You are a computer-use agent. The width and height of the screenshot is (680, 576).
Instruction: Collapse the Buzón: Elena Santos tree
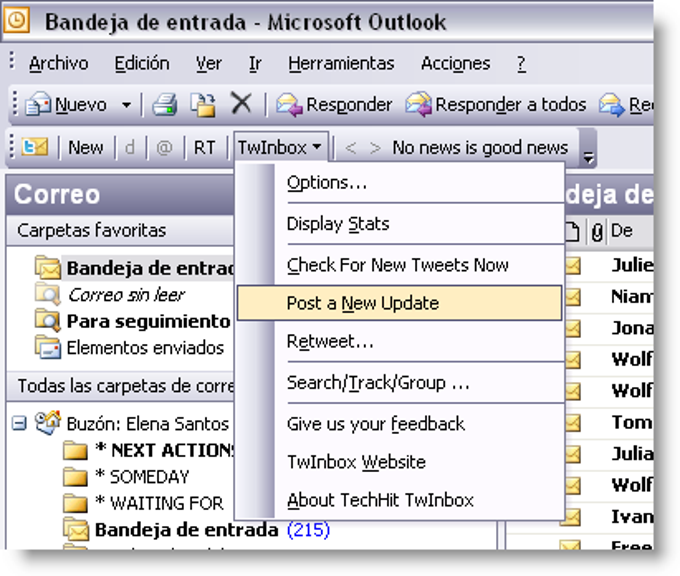(19, 423)
